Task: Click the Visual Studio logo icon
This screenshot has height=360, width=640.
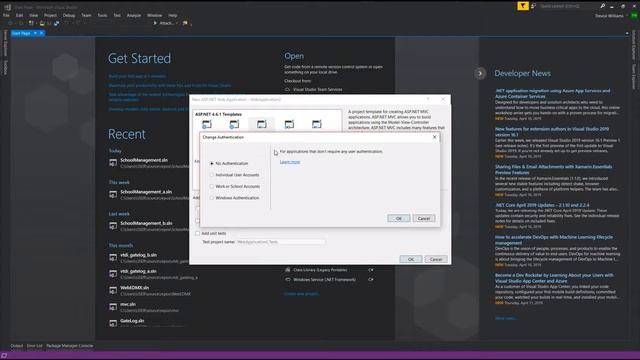Action: coord(7,7)
